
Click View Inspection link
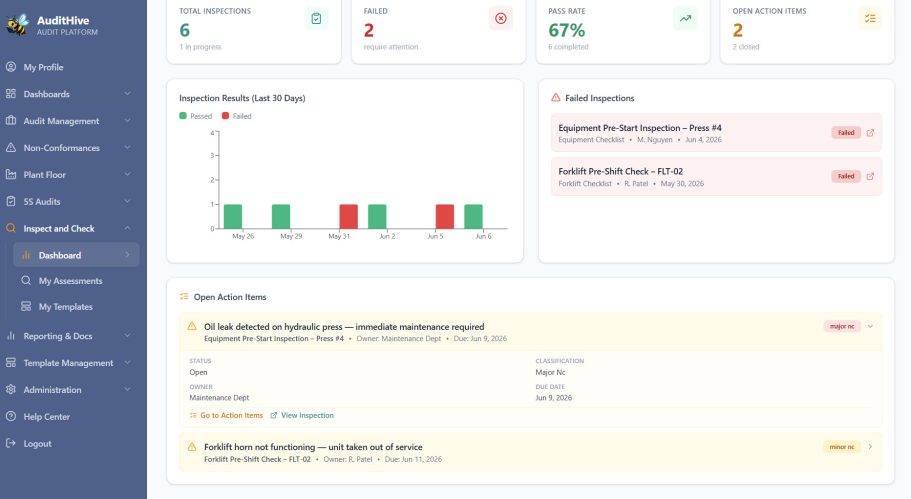(302, 415)
